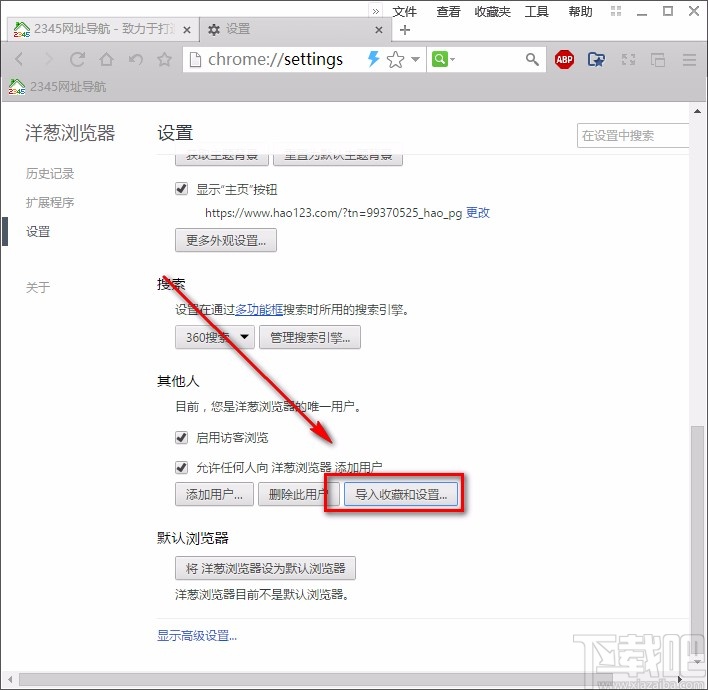Open the new tab with plus icon
Viewport: 708px width, 690px height.
[x=405, y=30]
